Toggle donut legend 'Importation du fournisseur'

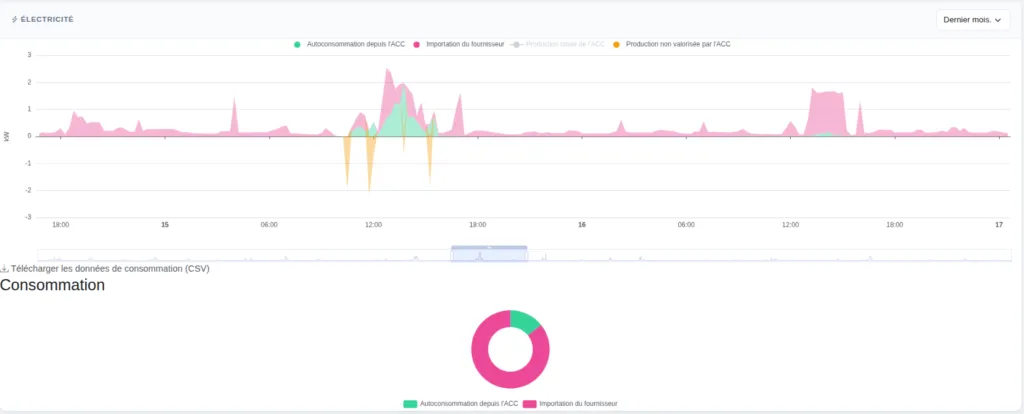[x=570, y=404]
